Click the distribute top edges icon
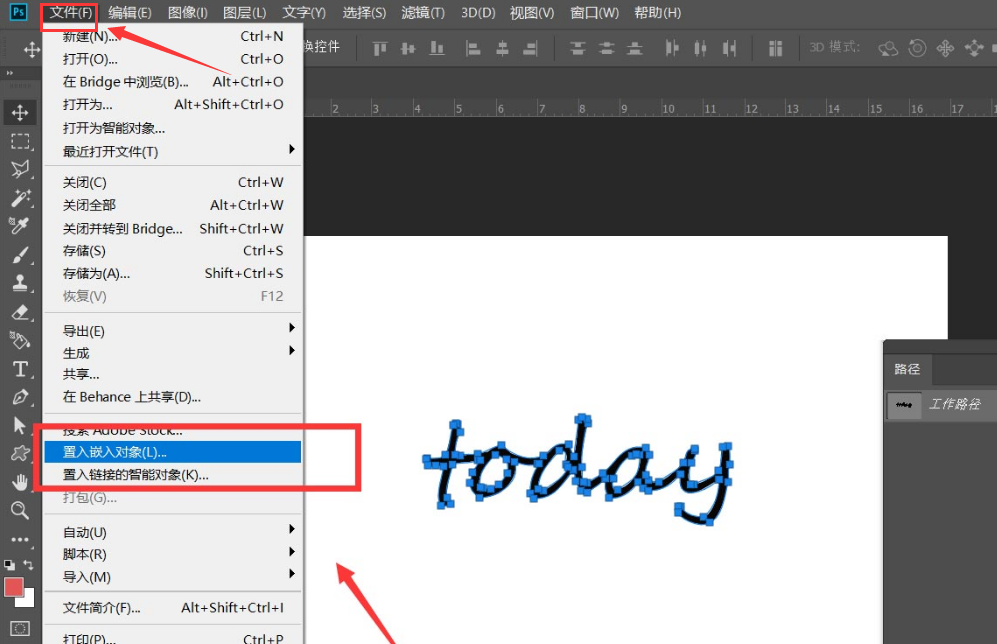997x644 pixels. pyautogui.click(x=577, y=48)
